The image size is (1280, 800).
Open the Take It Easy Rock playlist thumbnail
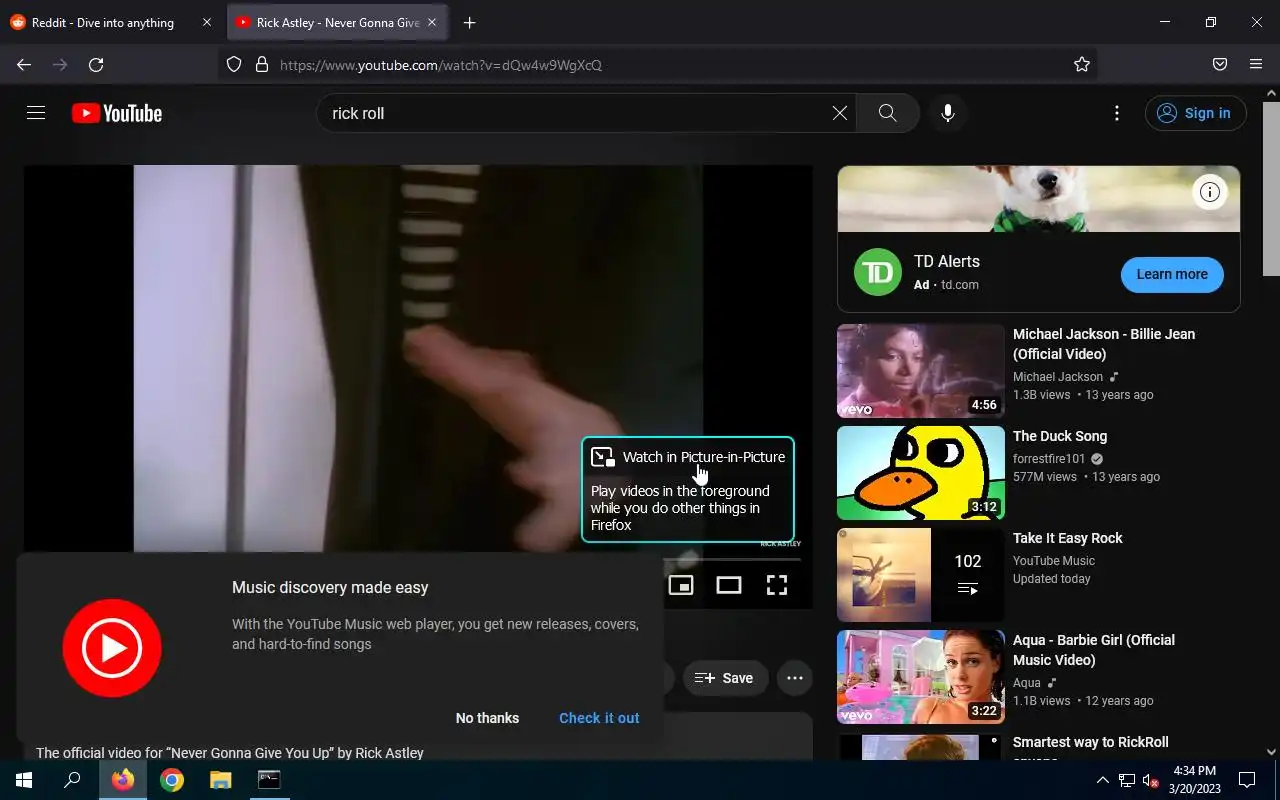click(x=920, y=575)
